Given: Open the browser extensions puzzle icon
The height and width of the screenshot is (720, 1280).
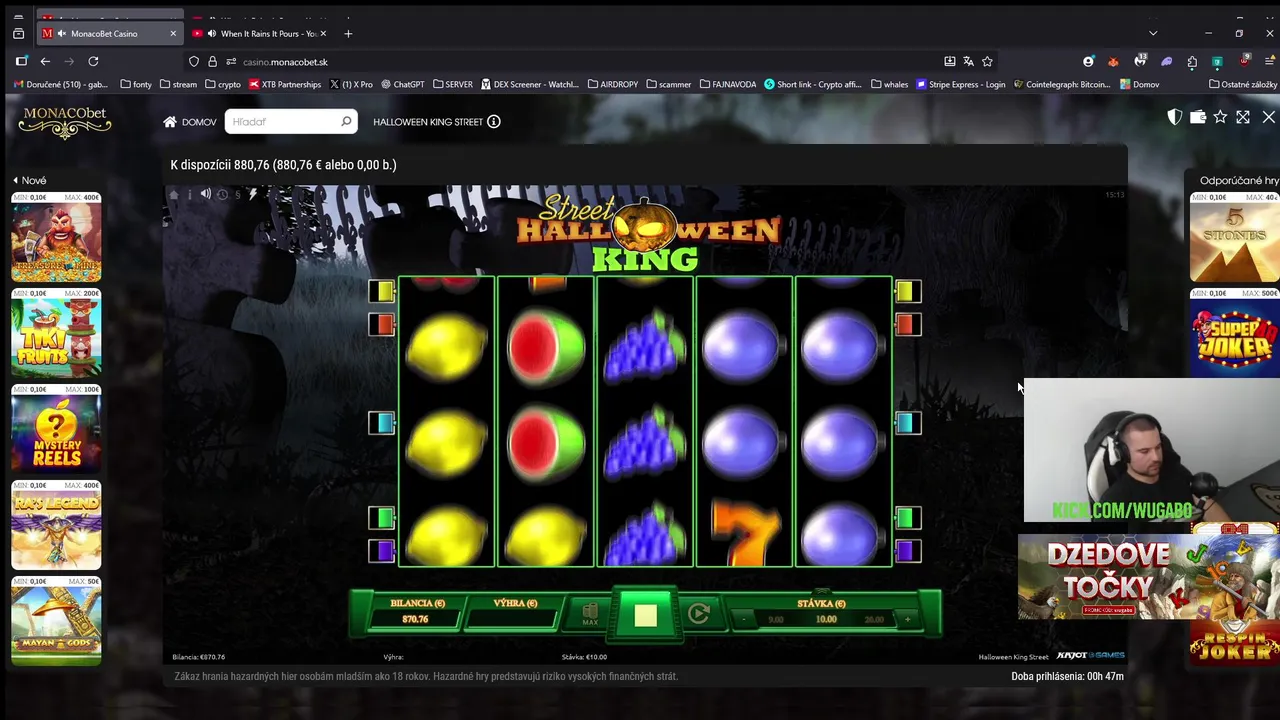Looking at the screenshot, I should pos(1192,61).
